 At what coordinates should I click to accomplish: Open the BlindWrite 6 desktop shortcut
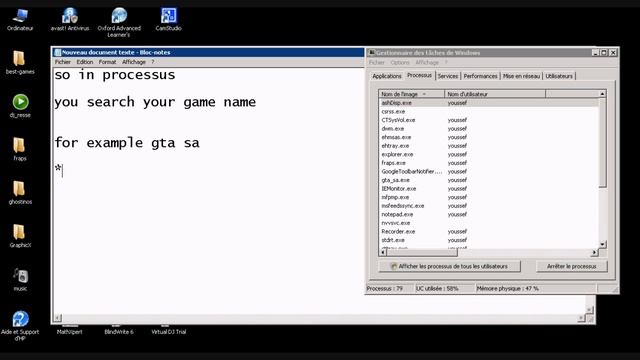click(119, 331)
